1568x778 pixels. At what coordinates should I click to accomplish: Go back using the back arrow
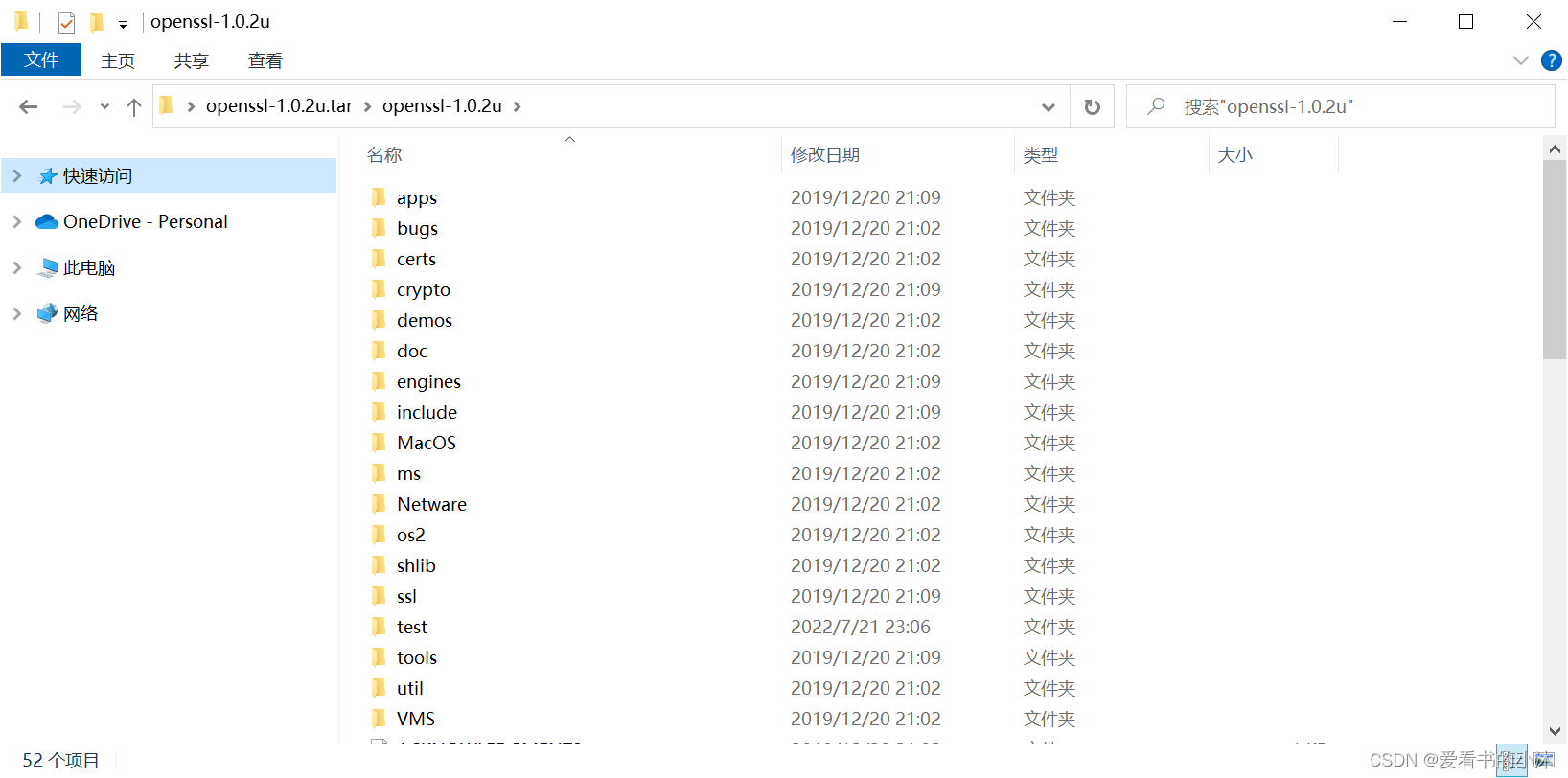click(x=29, y=106)
